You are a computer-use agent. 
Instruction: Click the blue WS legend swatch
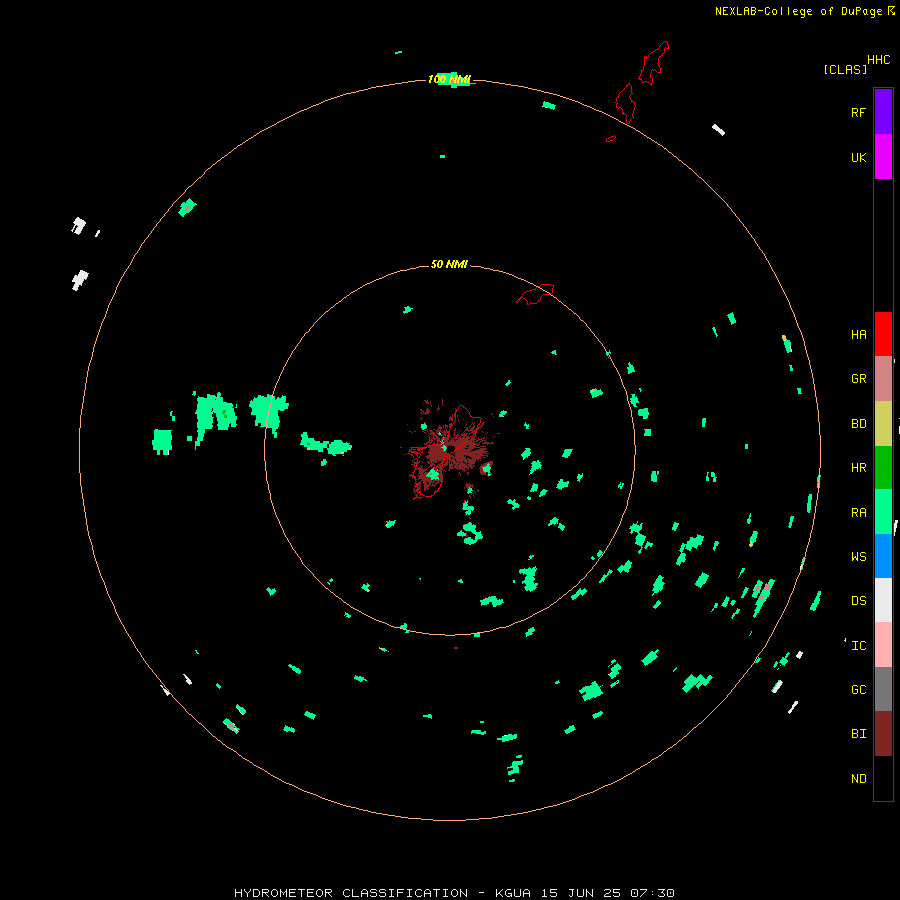tap(883, 556)
